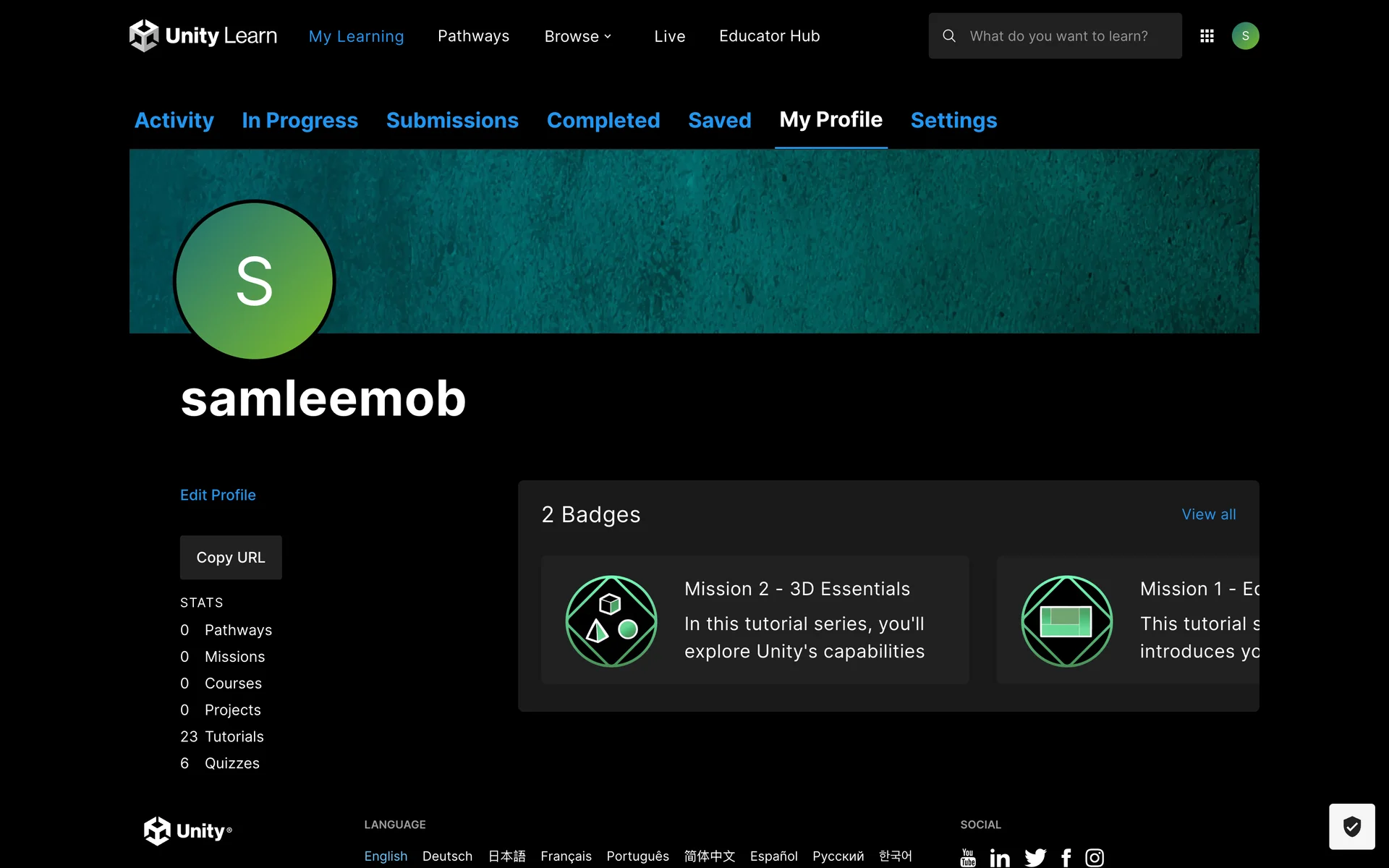
Task: Expand the Browse dropdown menu
Action: (578, 36)
